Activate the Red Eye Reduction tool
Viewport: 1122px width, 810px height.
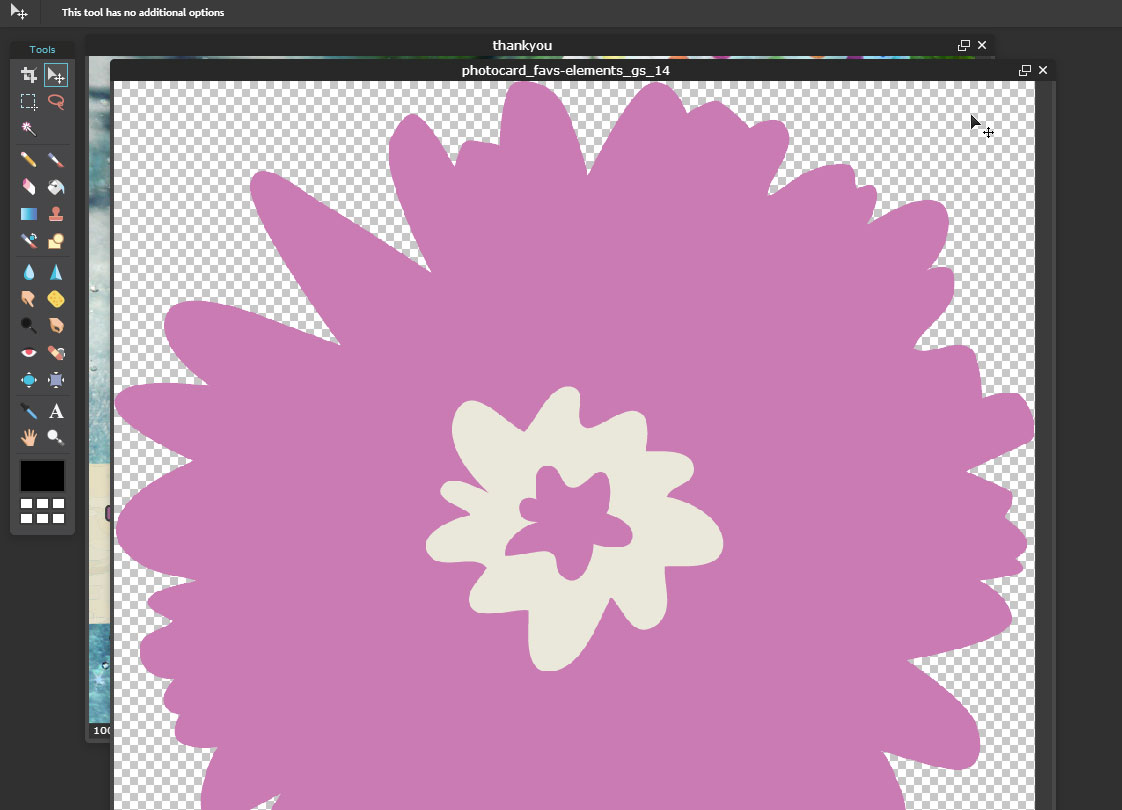(29, 353)
